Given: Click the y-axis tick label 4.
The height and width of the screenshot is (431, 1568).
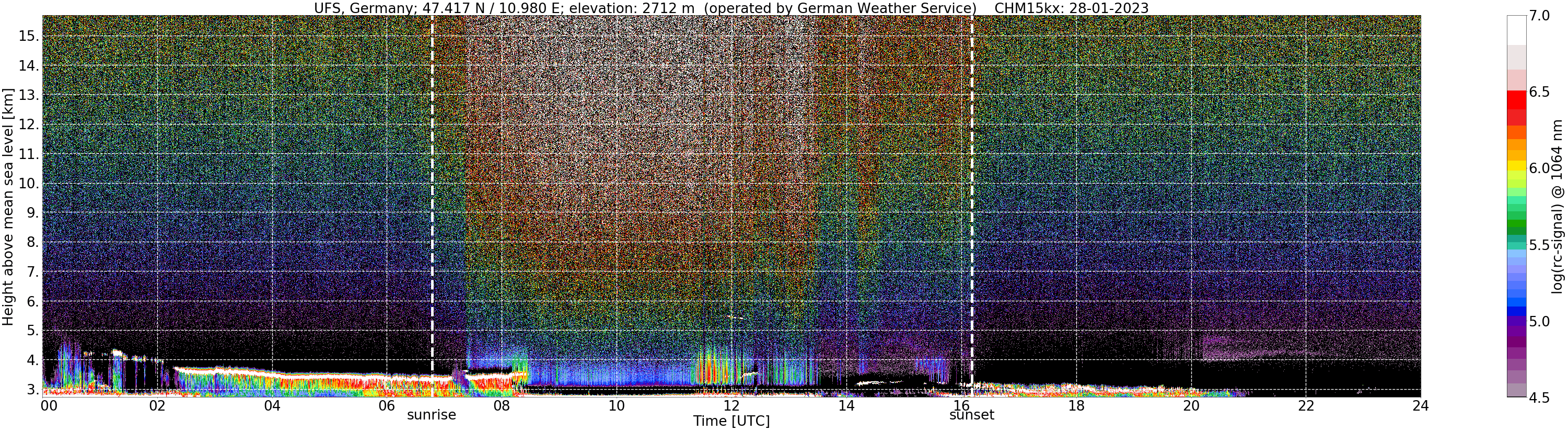Looking at the screenshot, I should coord(32,360).
